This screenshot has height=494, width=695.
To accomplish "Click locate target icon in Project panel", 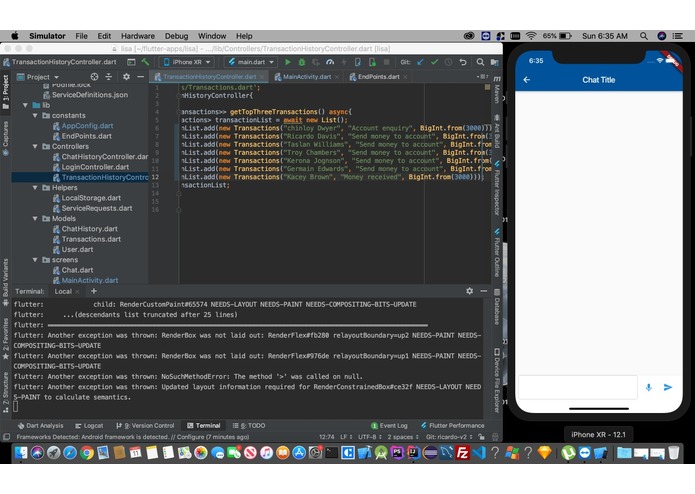I will [94, 77].
